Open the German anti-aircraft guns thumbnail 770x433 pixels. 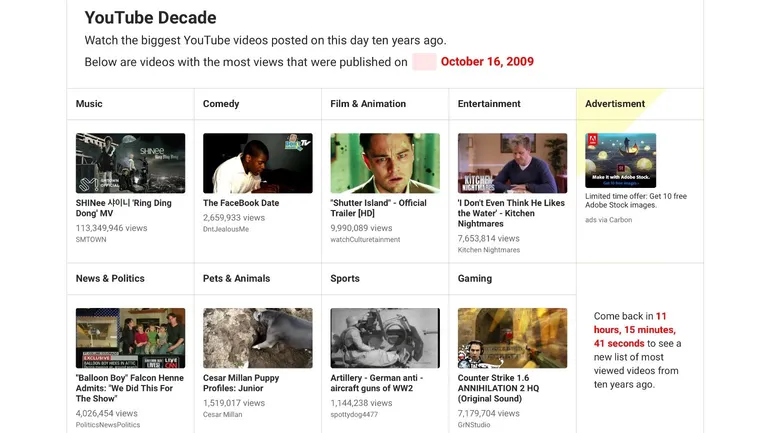point(385,337)
